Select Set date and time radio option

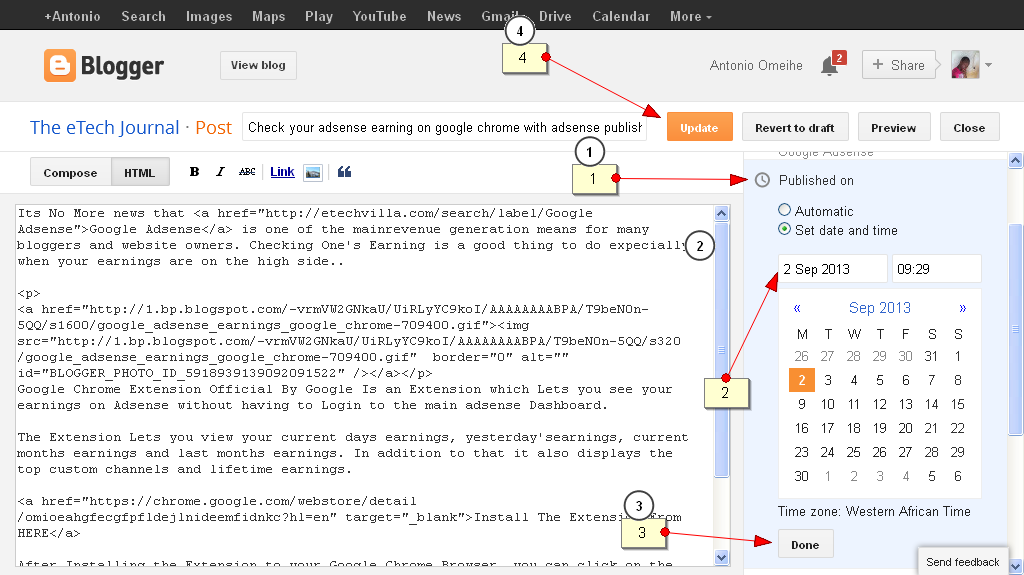(784, 229)
